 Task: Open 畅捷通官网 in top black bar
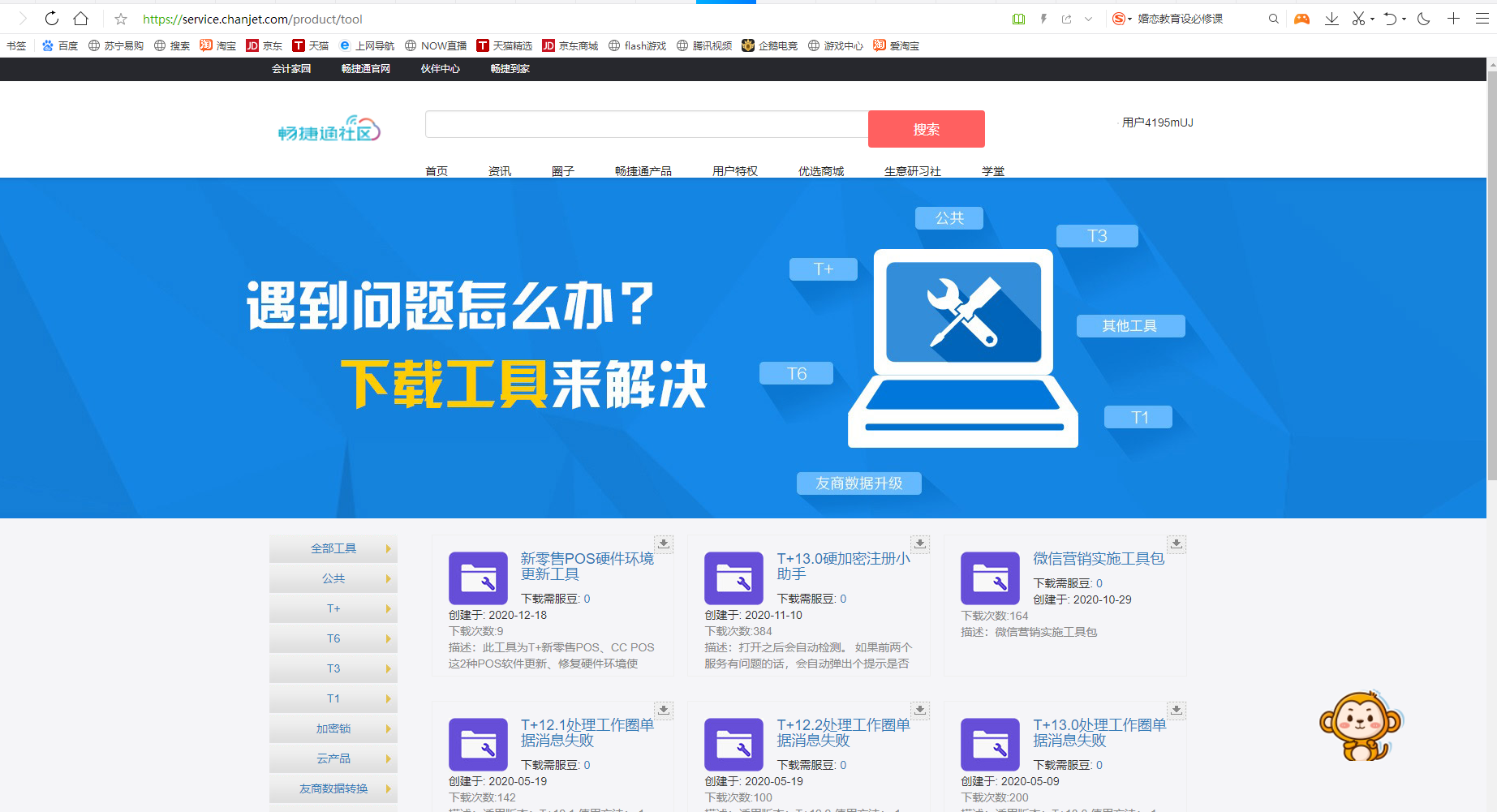coord(366,69)
